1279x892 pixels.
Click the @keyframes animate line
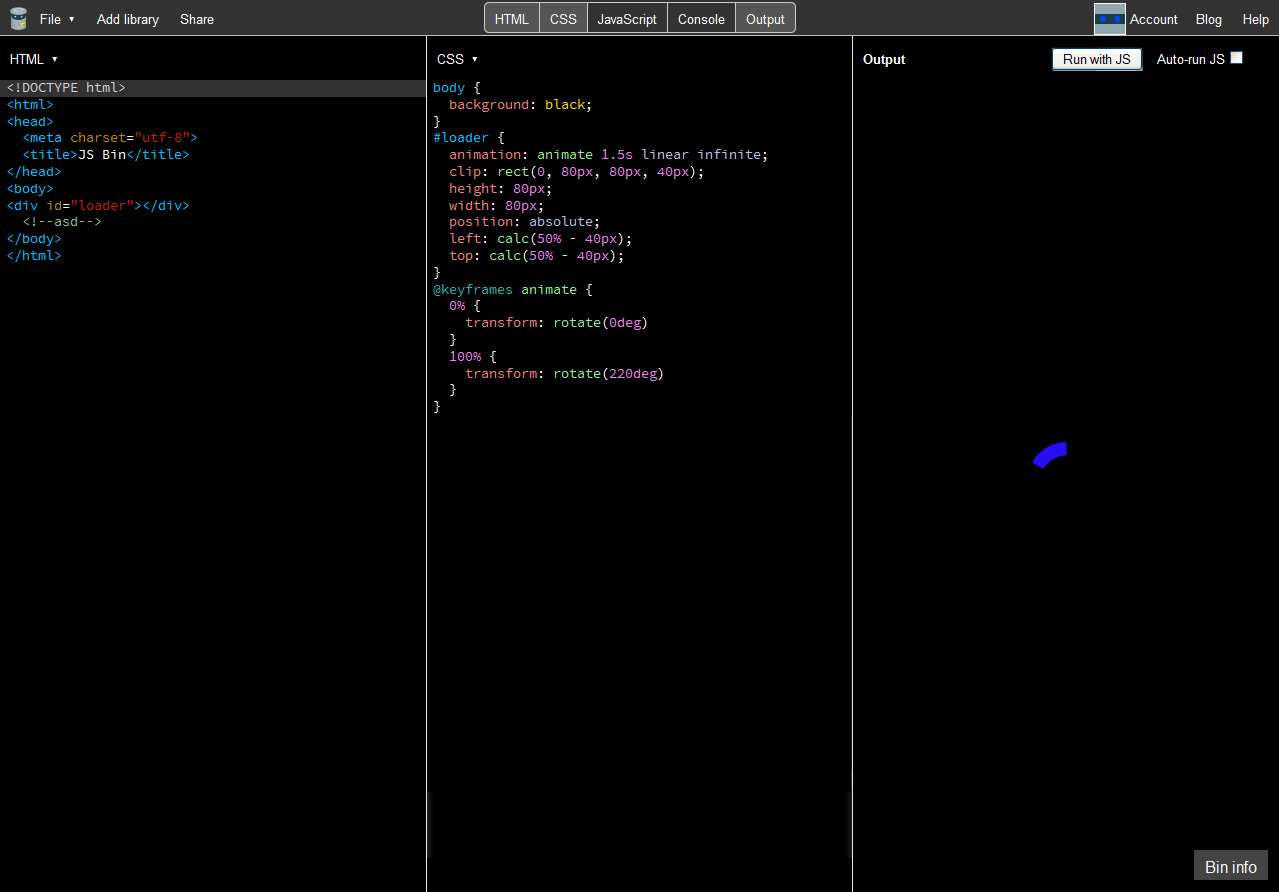pyautogui.click(x=513, y=289)
